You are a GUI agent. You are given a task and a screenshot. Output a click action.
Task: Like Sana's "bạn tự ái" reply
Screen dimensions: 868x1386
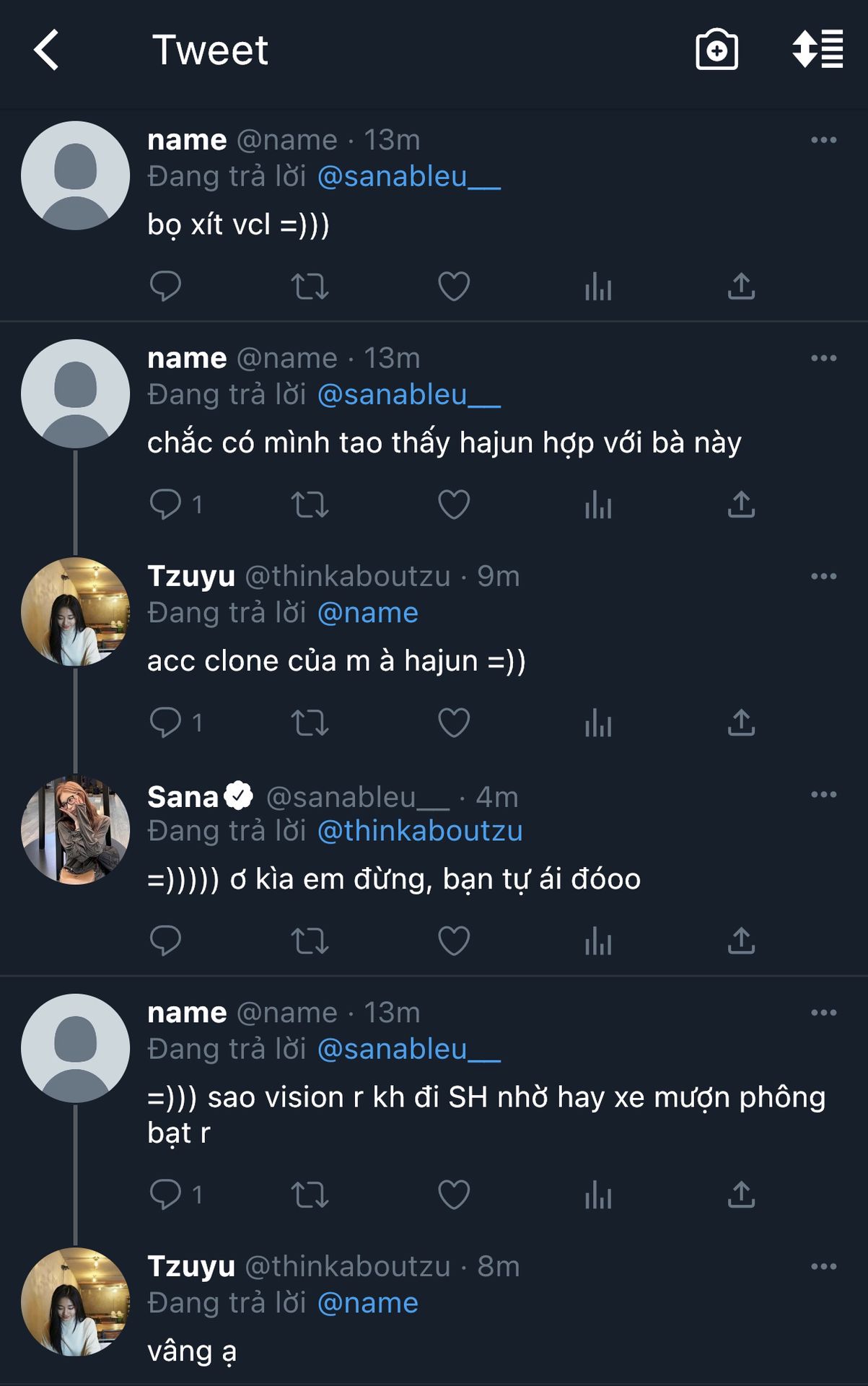(x=454, y=941)
